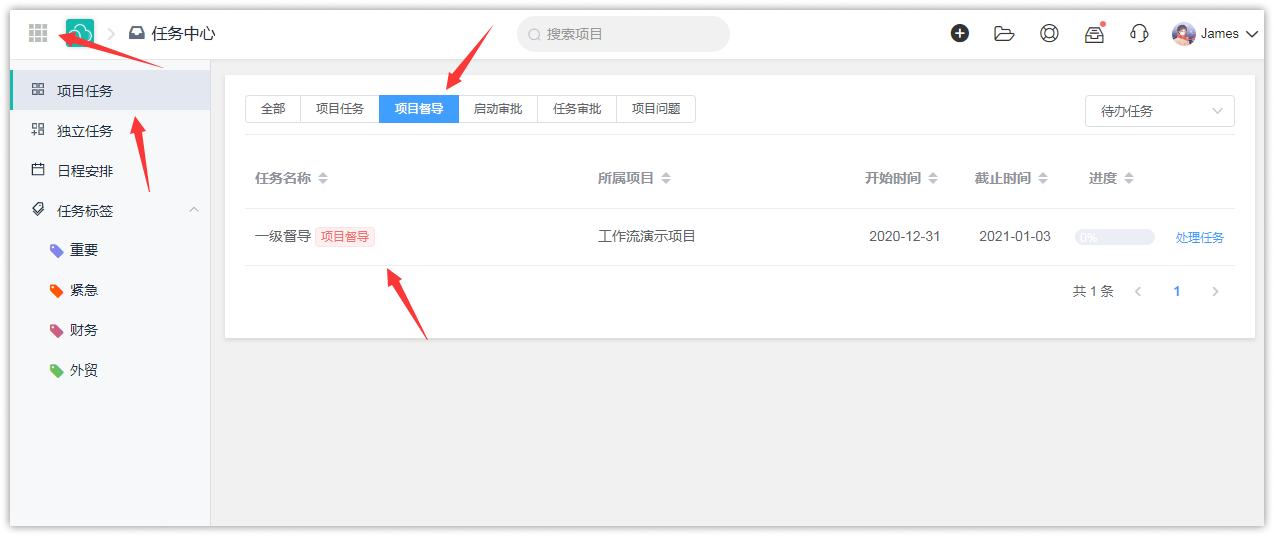Click the black plus create icon
Image resolution: width=1274 pixels, height=536 pixels.
[959, 33]
